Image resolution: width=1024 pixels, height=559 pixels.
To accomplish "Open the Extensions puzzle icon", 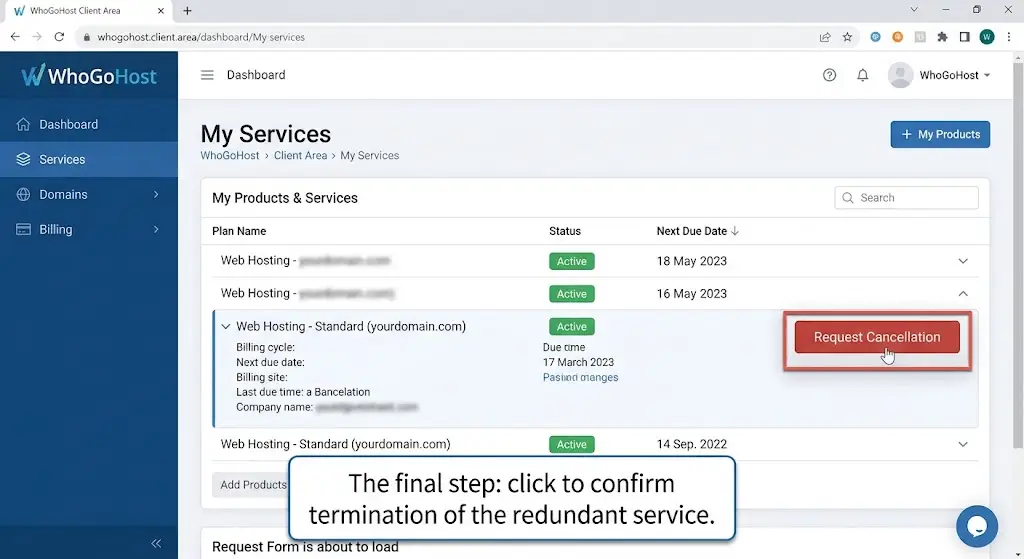I will click(942, 37).
